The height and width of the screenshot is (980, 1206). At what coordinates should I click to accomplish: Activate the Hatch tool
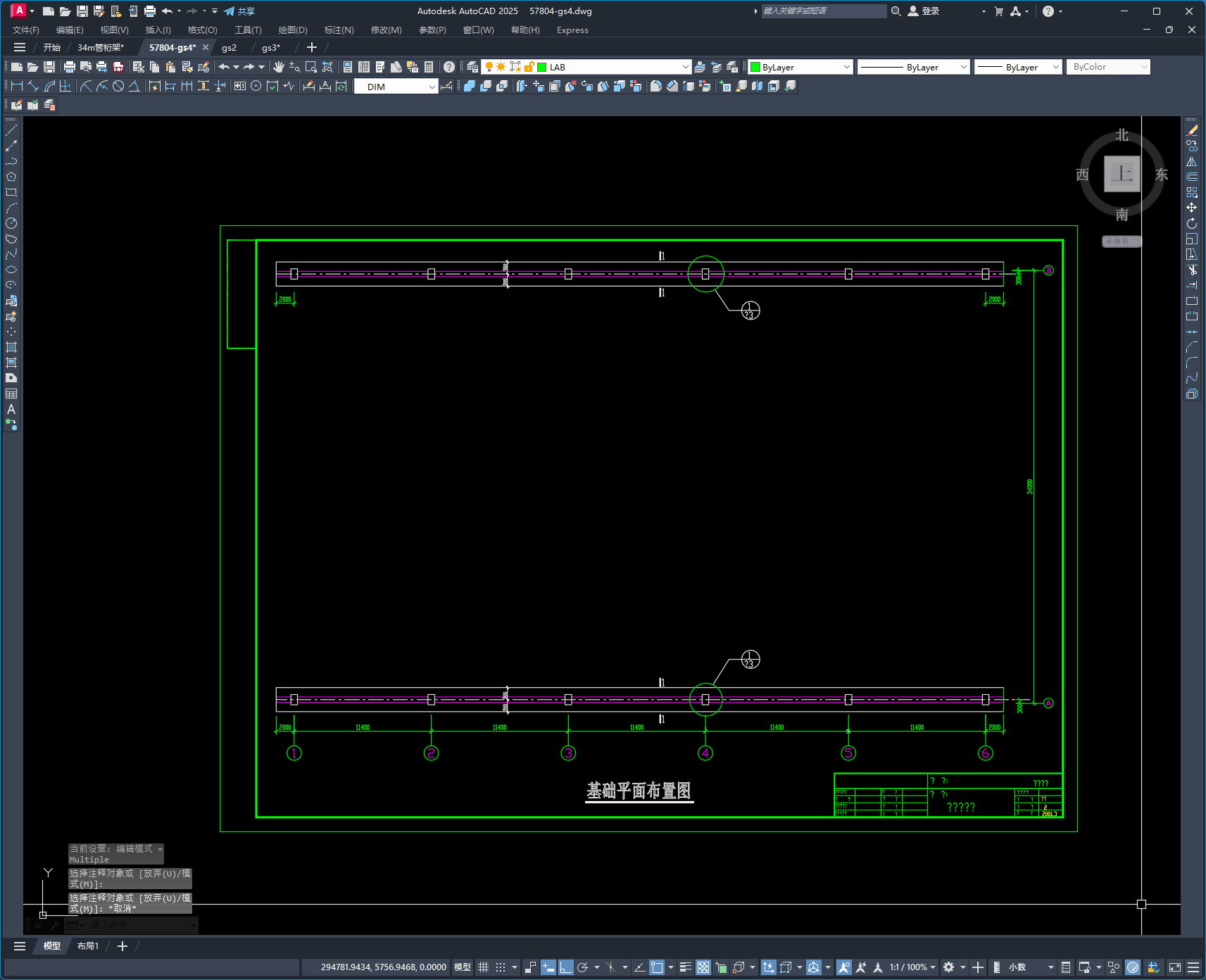pos(11,347)
